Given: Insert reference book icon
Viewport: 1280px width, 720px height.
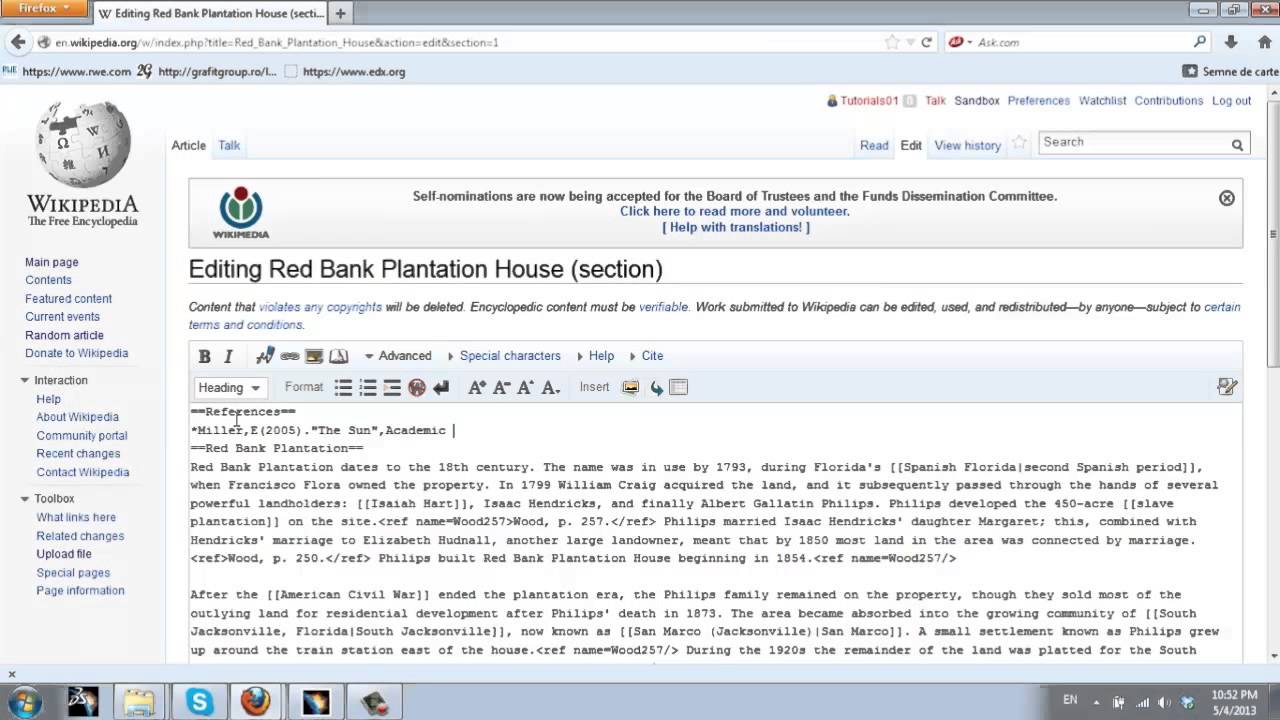Looking at the screenshot, I should click(x=339, y=356).
